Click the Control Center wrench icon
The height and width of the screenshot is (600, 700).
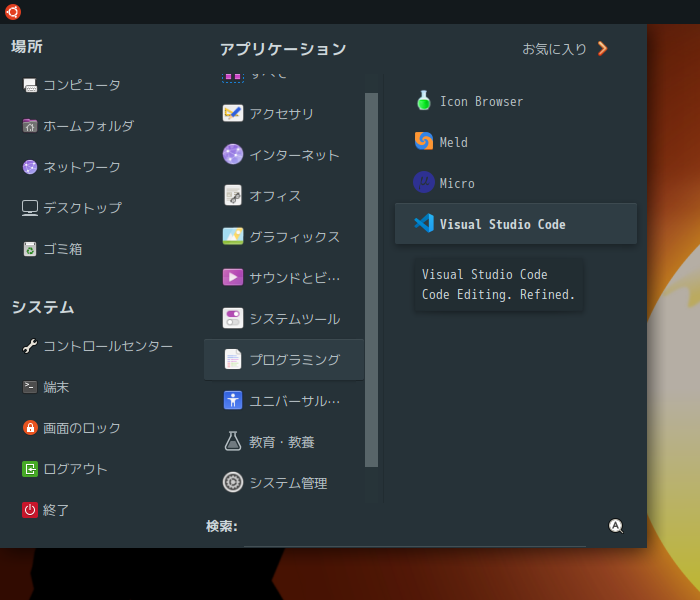[x=30, y=346]
